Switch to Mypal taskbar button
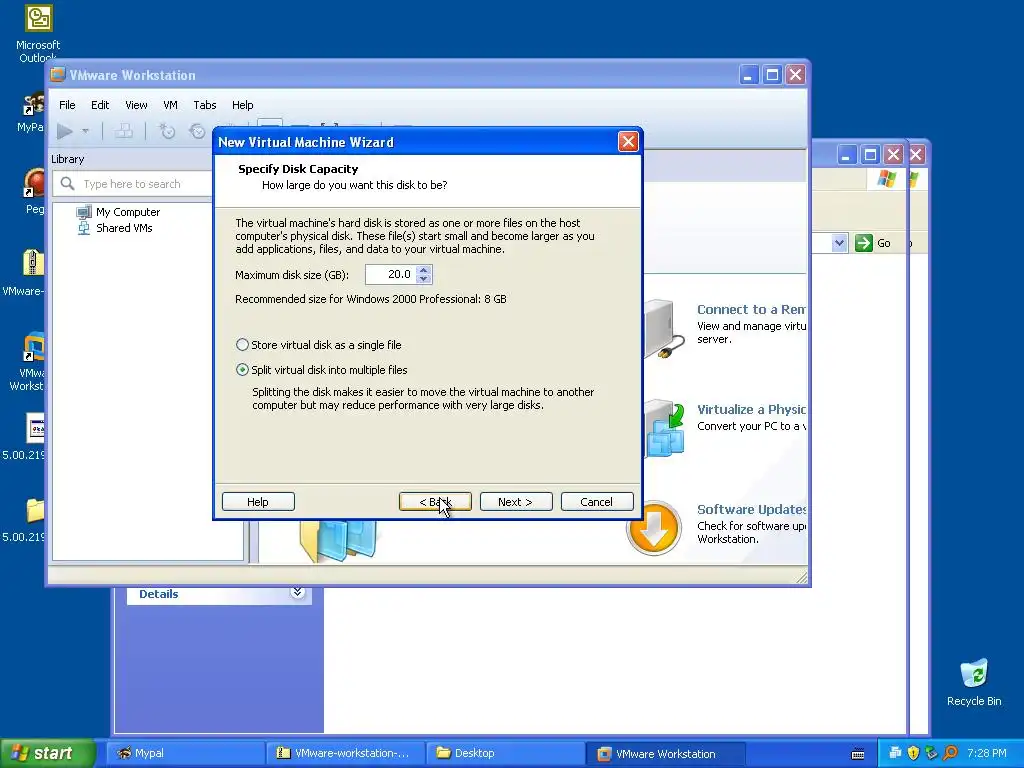 [x=186, y=753]
